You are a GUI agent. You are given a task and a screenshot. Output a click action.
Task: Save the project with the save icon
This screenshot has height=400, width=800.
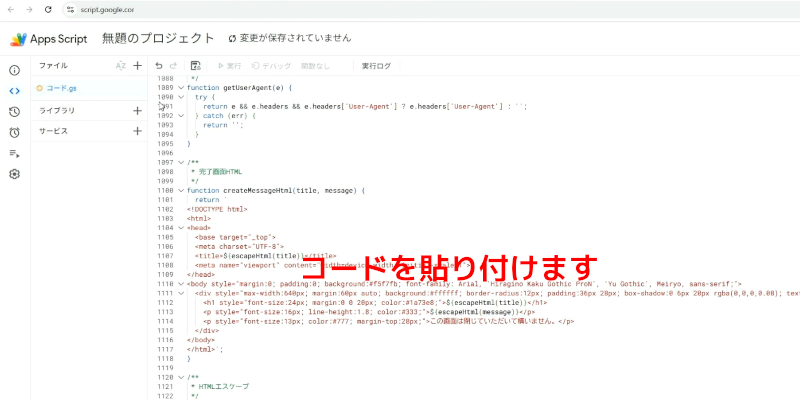point(195,66)
